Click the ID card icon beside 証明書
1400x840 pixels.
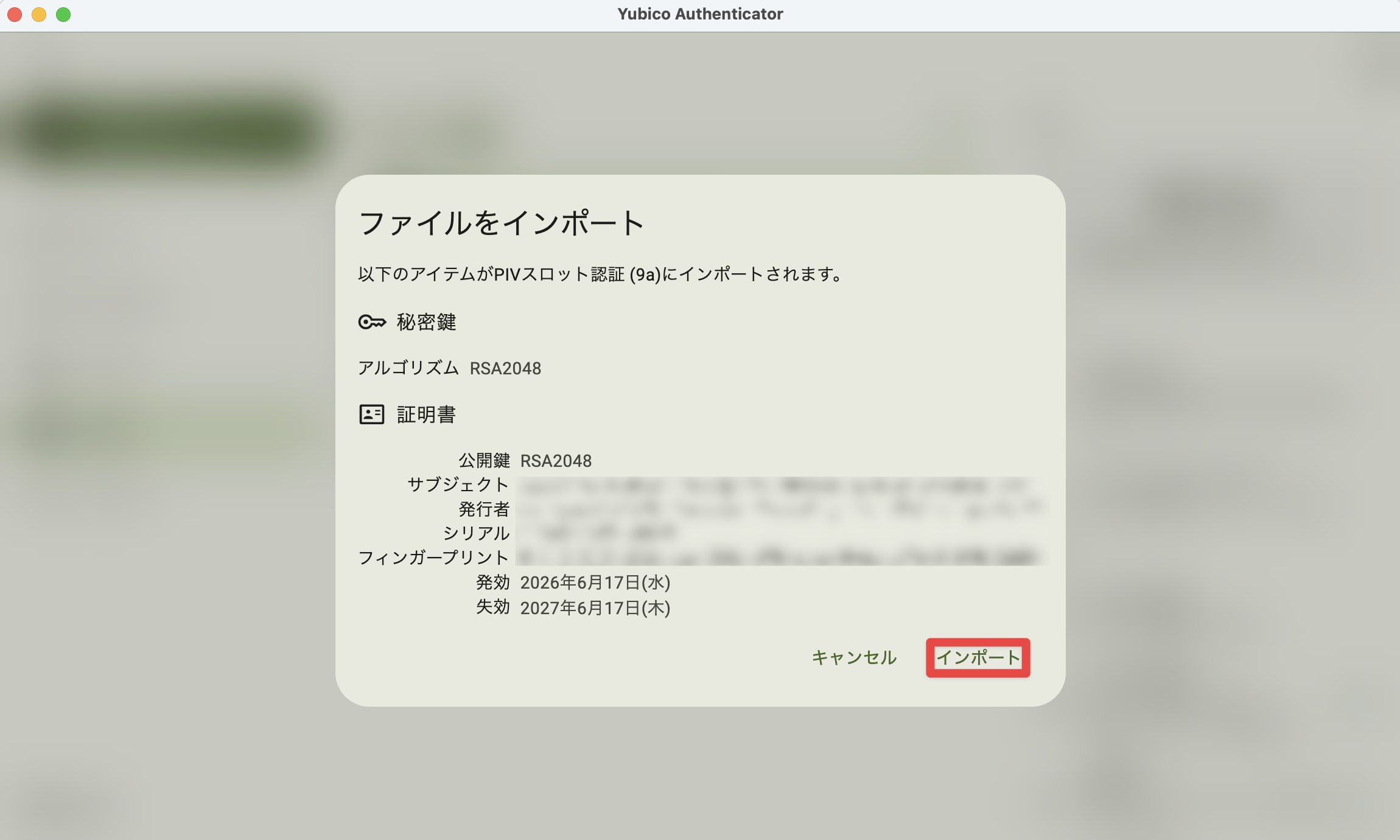tap(371, 415)
